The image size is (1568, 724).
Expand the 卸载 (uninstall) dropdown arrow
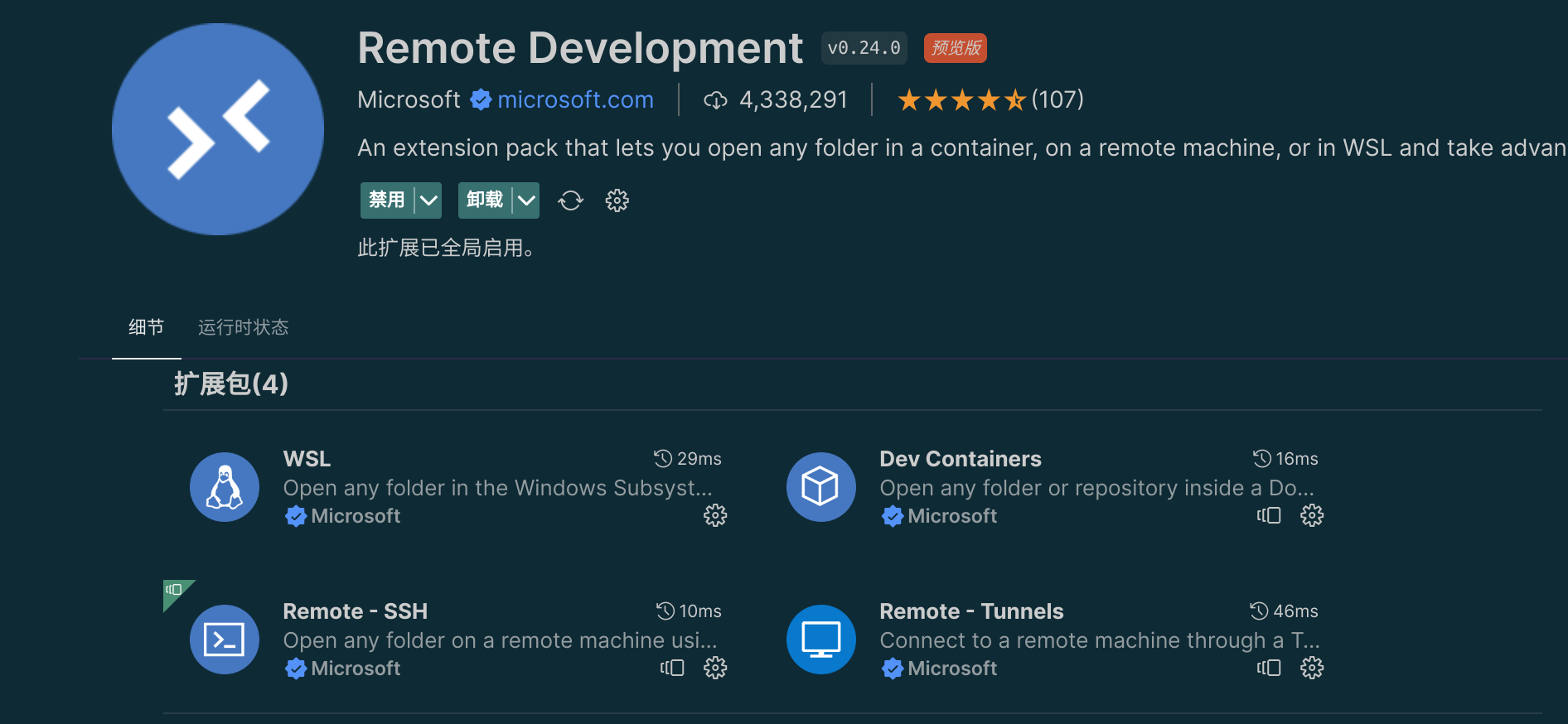(x=526, y=200)
